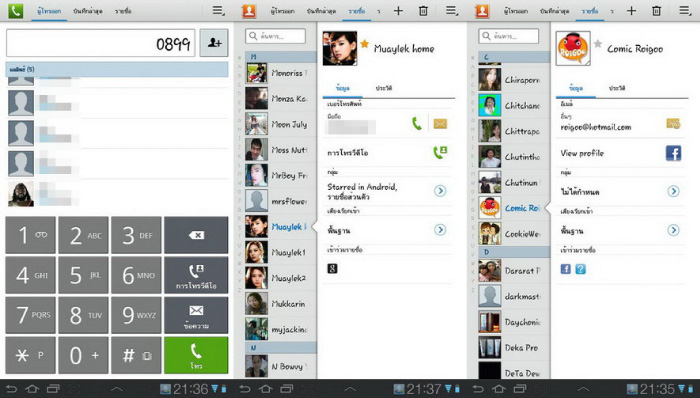Image resolution: width=700 pixels, height=398 pixels.
Task: Tap the dialpad key 5 JKL
Action: [x=83, y=275]
